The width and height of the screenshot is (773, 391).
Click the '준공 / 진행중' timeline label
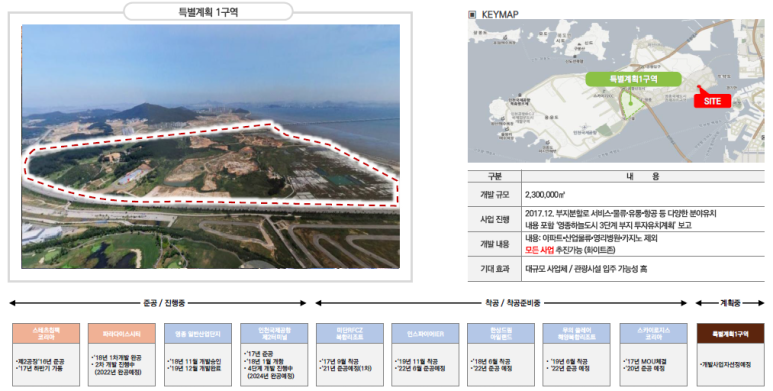tap(164, 303)
